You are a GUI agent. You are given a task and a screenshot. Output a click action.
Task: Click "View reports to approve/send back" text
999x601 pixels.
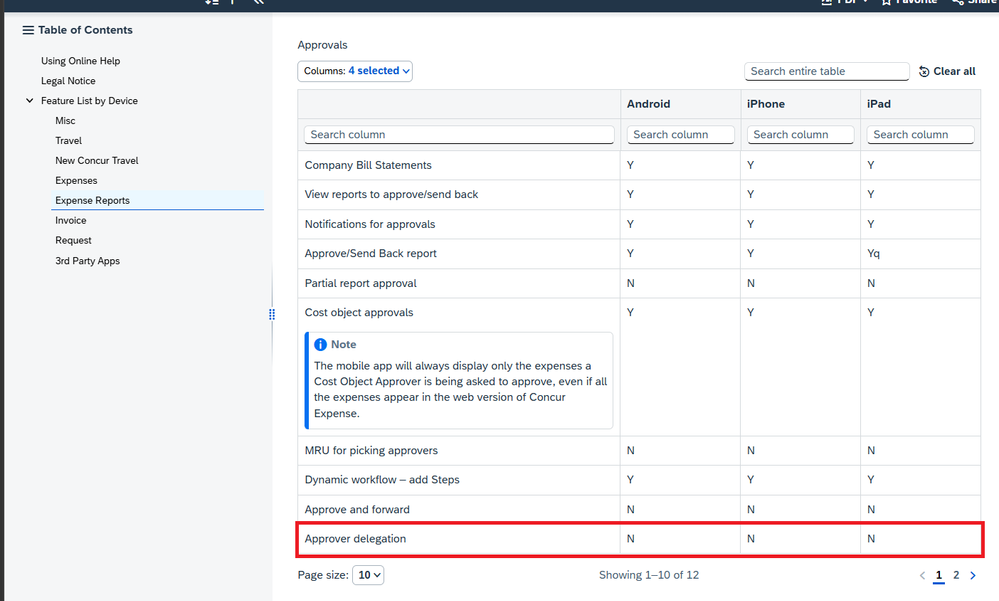coord(391,194)
